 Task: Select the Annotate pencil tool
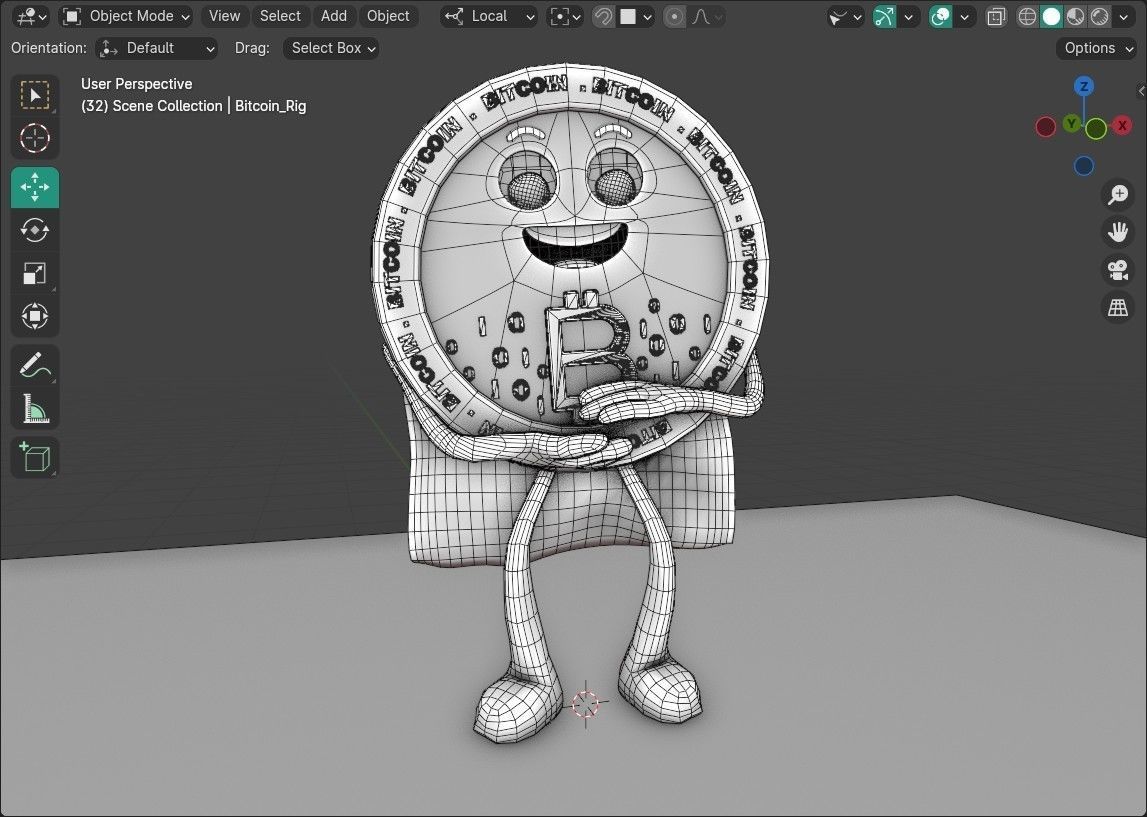point(34,365)
